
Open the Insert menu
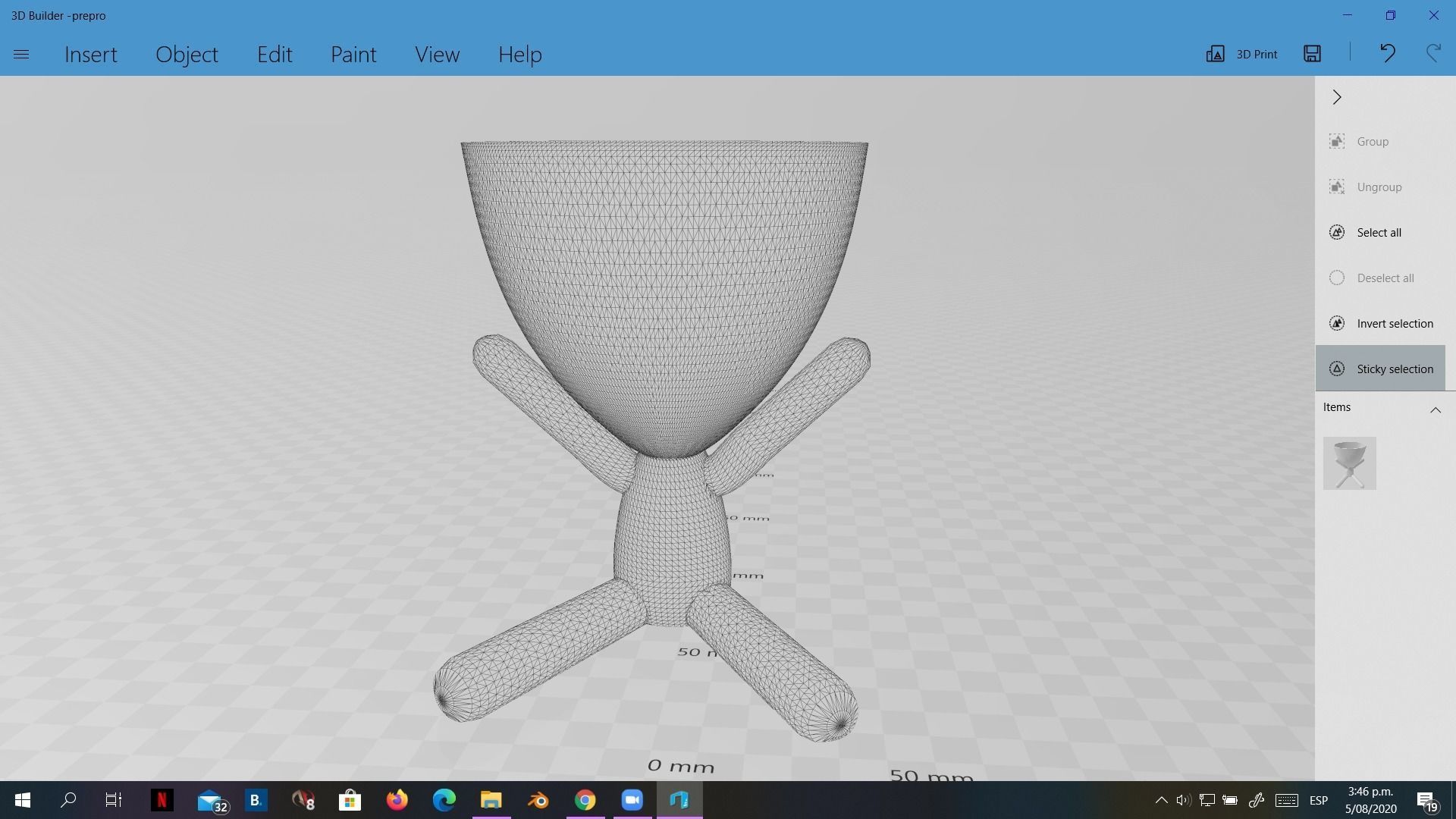[91, 55]
